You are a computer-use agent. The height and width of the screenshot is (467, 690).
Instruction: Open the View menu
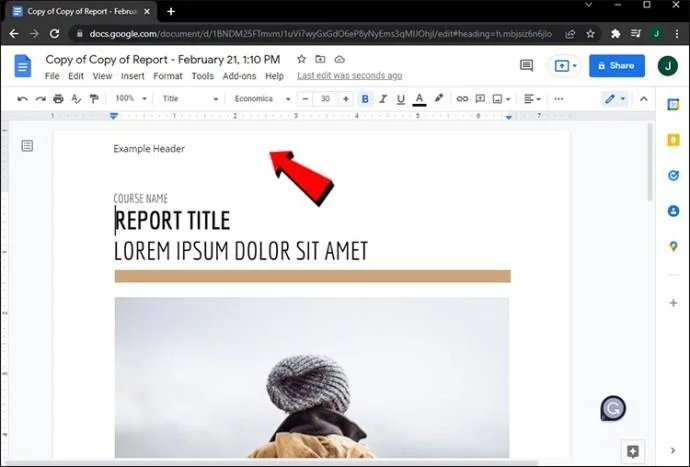102,76
